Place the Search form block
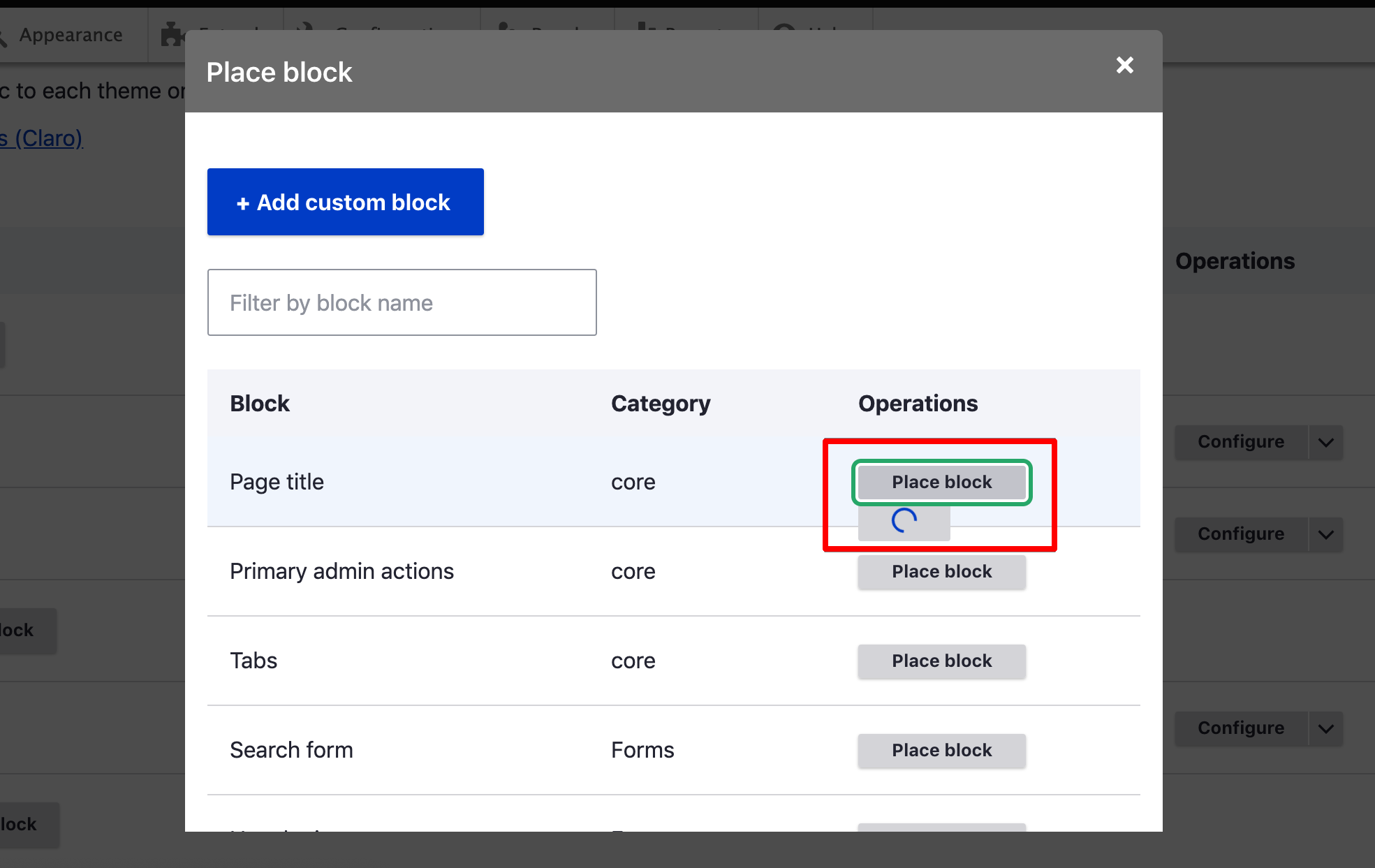 pos(941,750)
